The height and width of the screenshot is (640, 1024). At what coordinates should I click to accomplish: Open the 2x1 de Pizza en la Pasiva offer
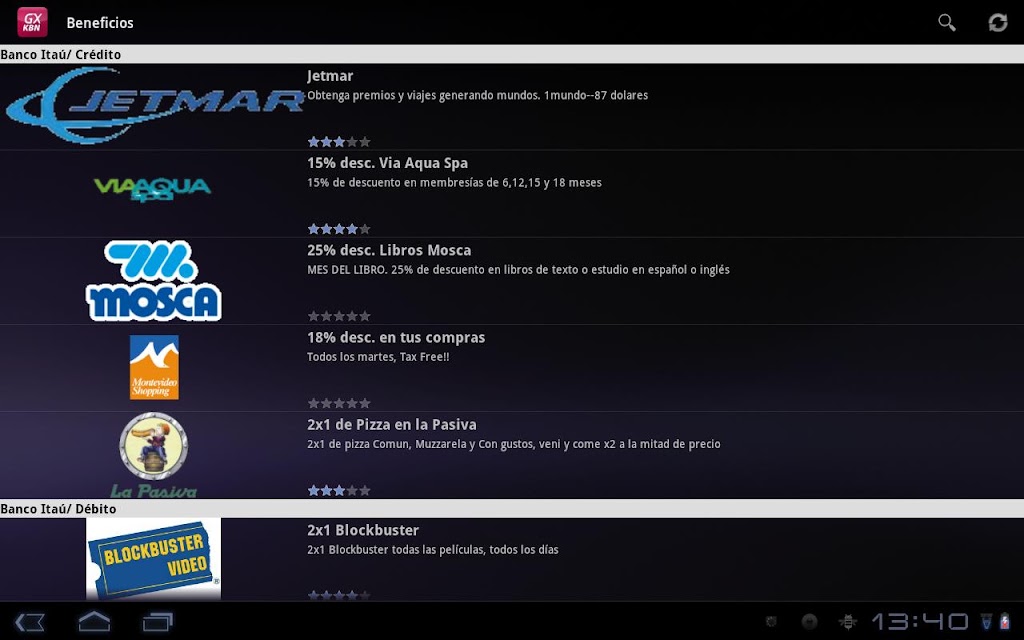pyautogui.click(x=512, y=455)
